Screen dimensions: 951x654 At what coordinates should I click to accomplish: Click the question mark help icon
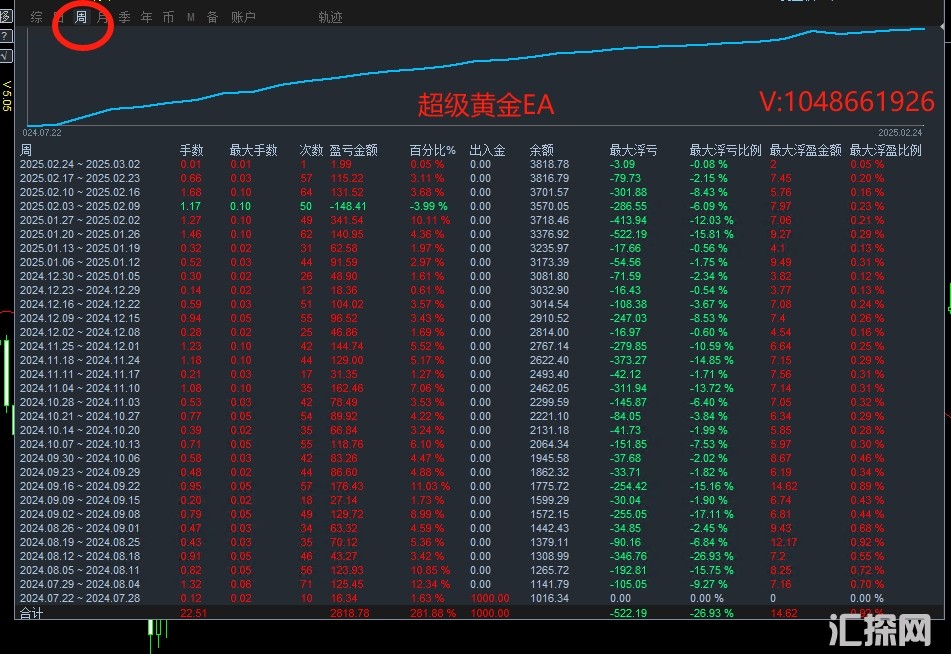(x=5, y=36)
